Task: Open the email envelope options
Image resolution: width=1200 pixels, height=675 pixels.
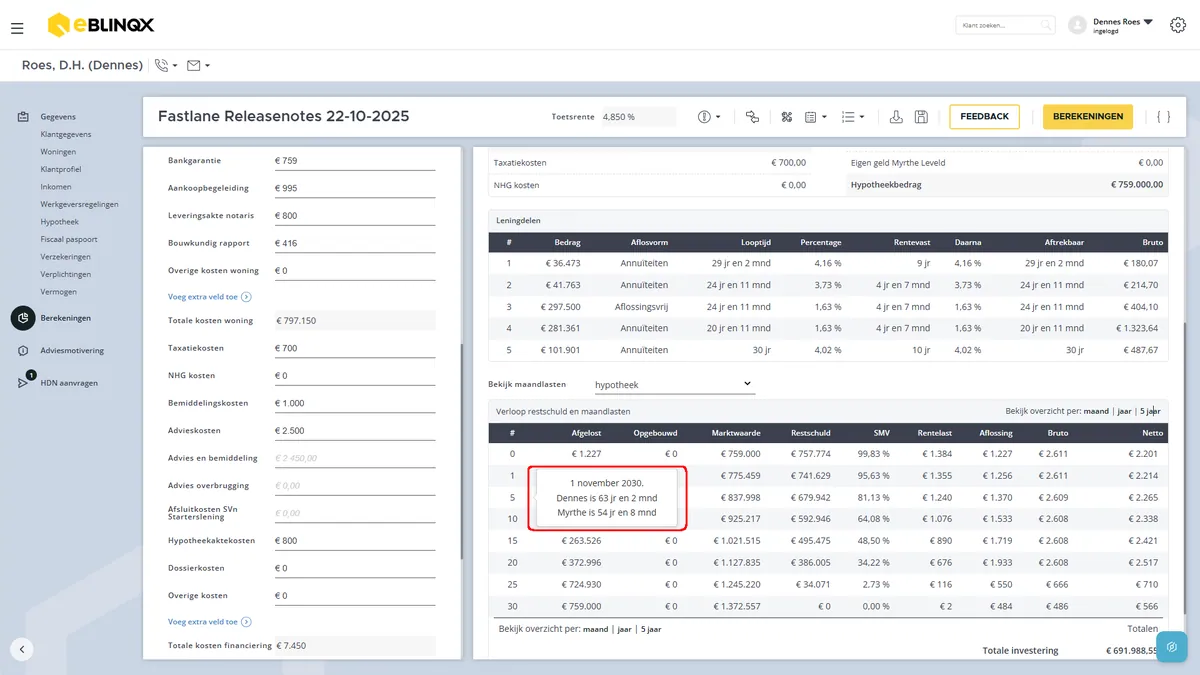Action: (x=198, y=66)
